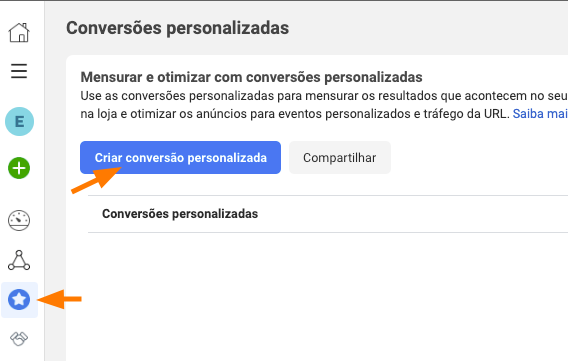Expand the hamburger menu
The width and height of the screenshot is (568, 361).
19,71
